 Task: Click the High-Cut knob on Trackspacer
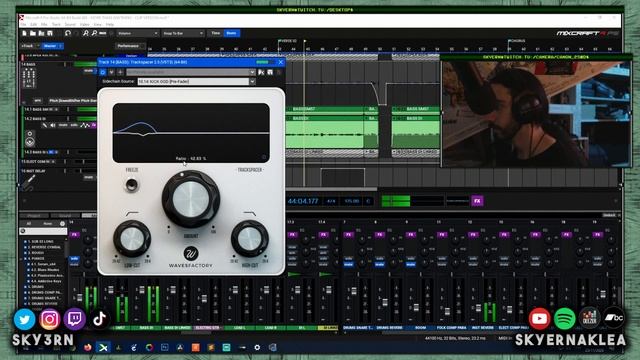(249, 239)
